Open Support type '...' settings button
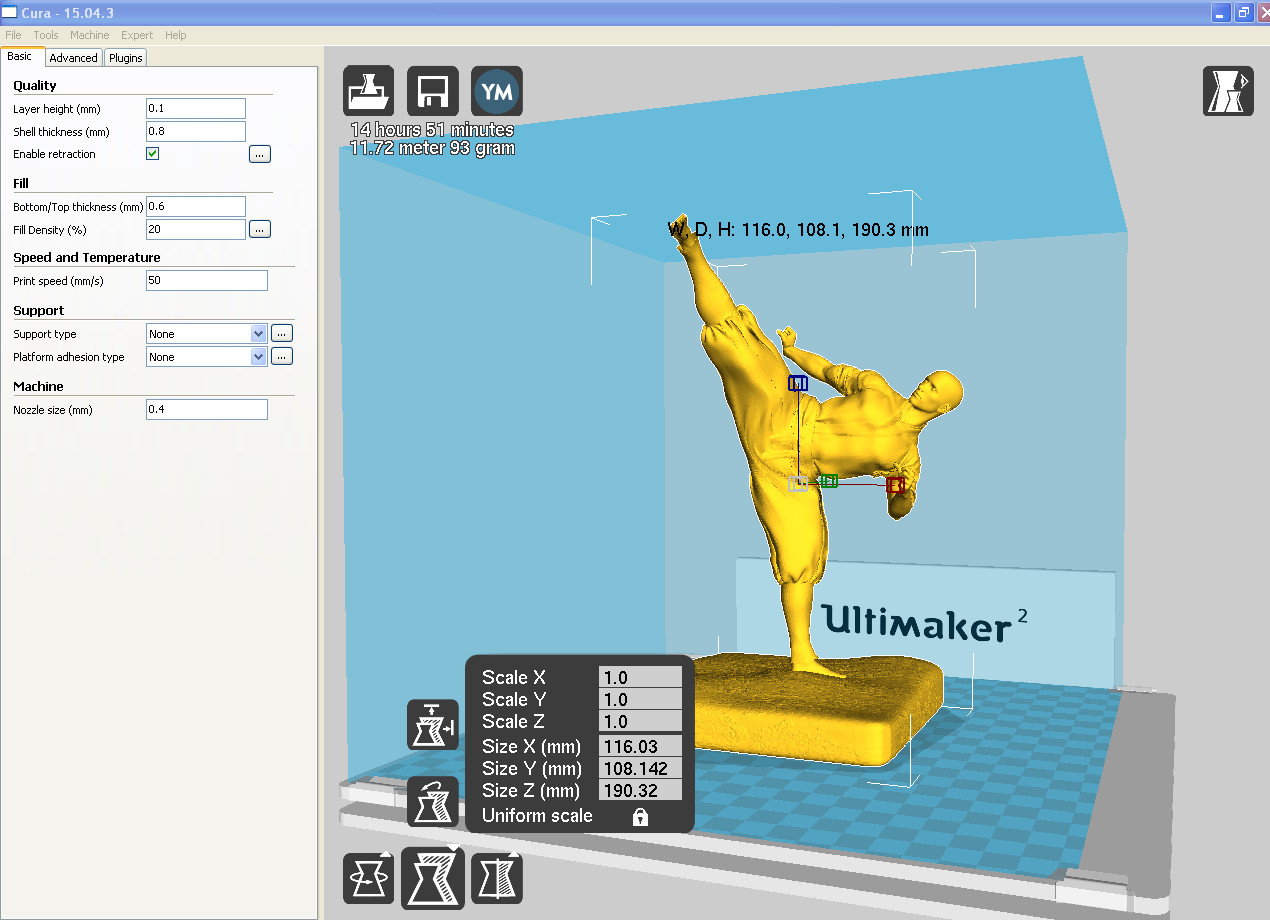 (x=282, y=334)
